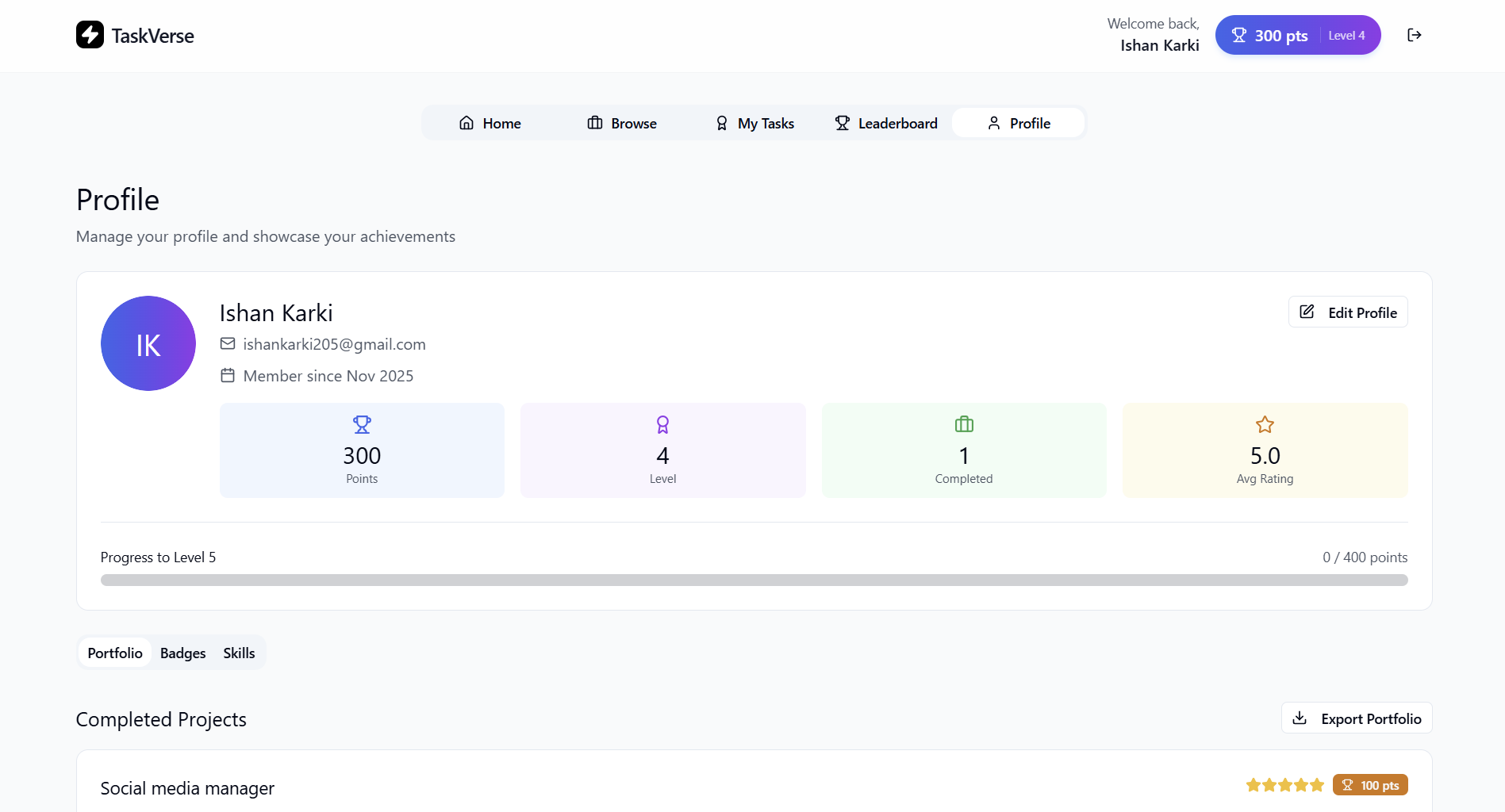1505x812 pixels.
Task: Click the 0 / 400 points text
Action: coord(1365,557)
